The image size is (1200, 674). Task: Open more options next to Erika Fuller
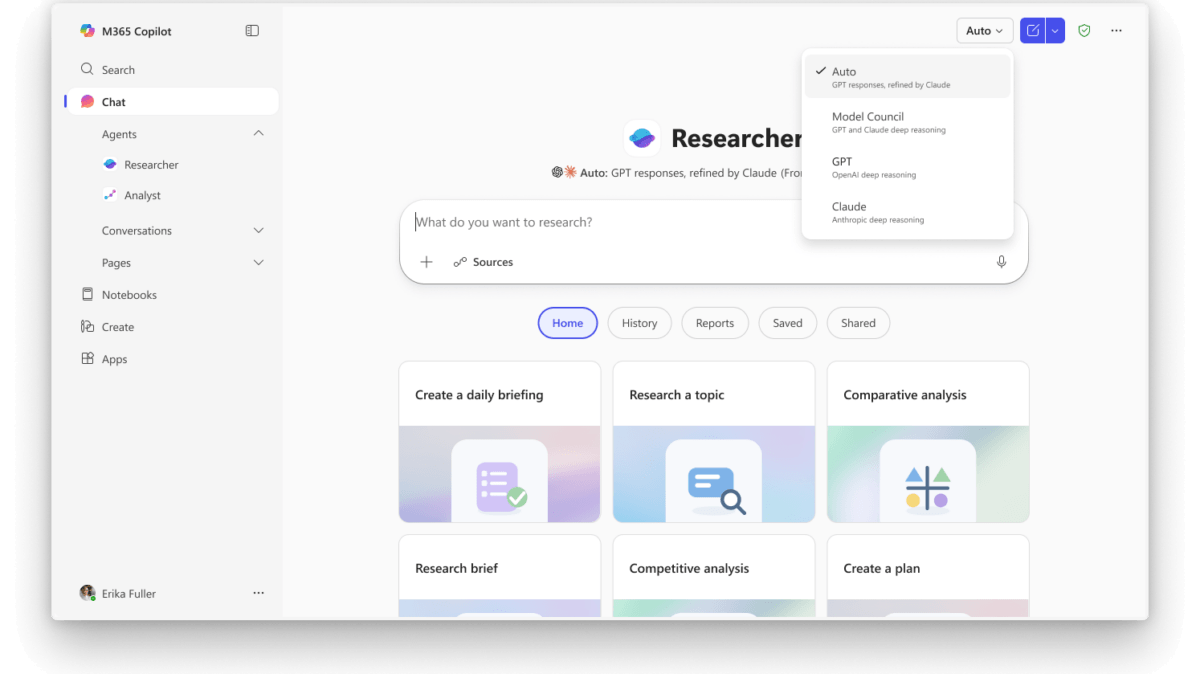coord(259,593)
